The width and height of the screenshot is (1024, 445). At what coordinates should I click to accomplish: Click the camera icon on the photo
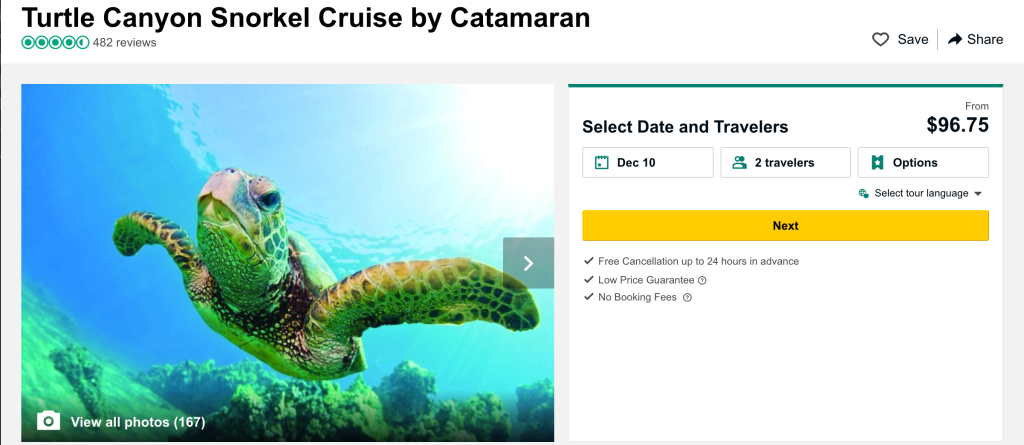(x=49, y=421)
